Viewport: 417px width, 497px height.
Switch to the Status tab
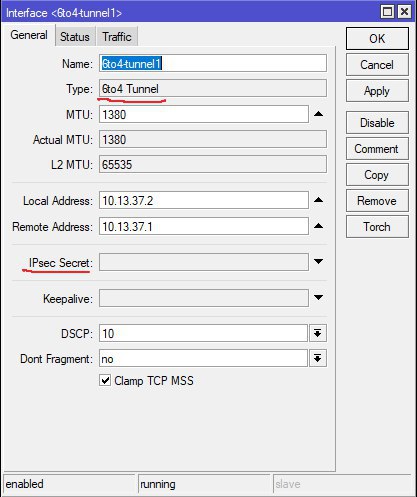tap(75, 37)
